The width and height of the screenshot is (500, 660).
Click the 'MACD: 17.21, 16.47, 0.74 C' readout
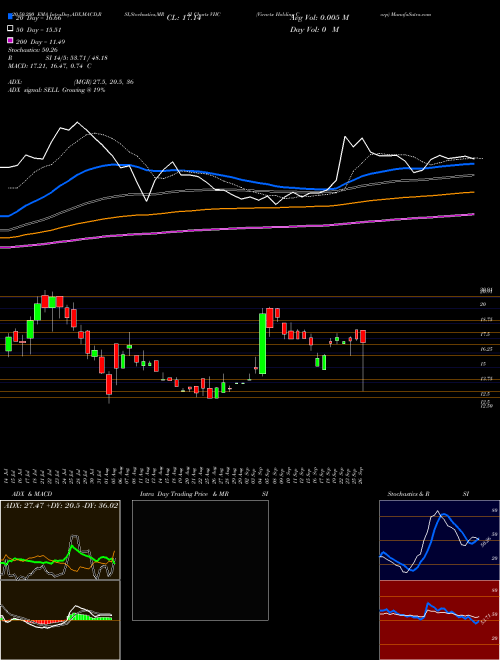50,66
